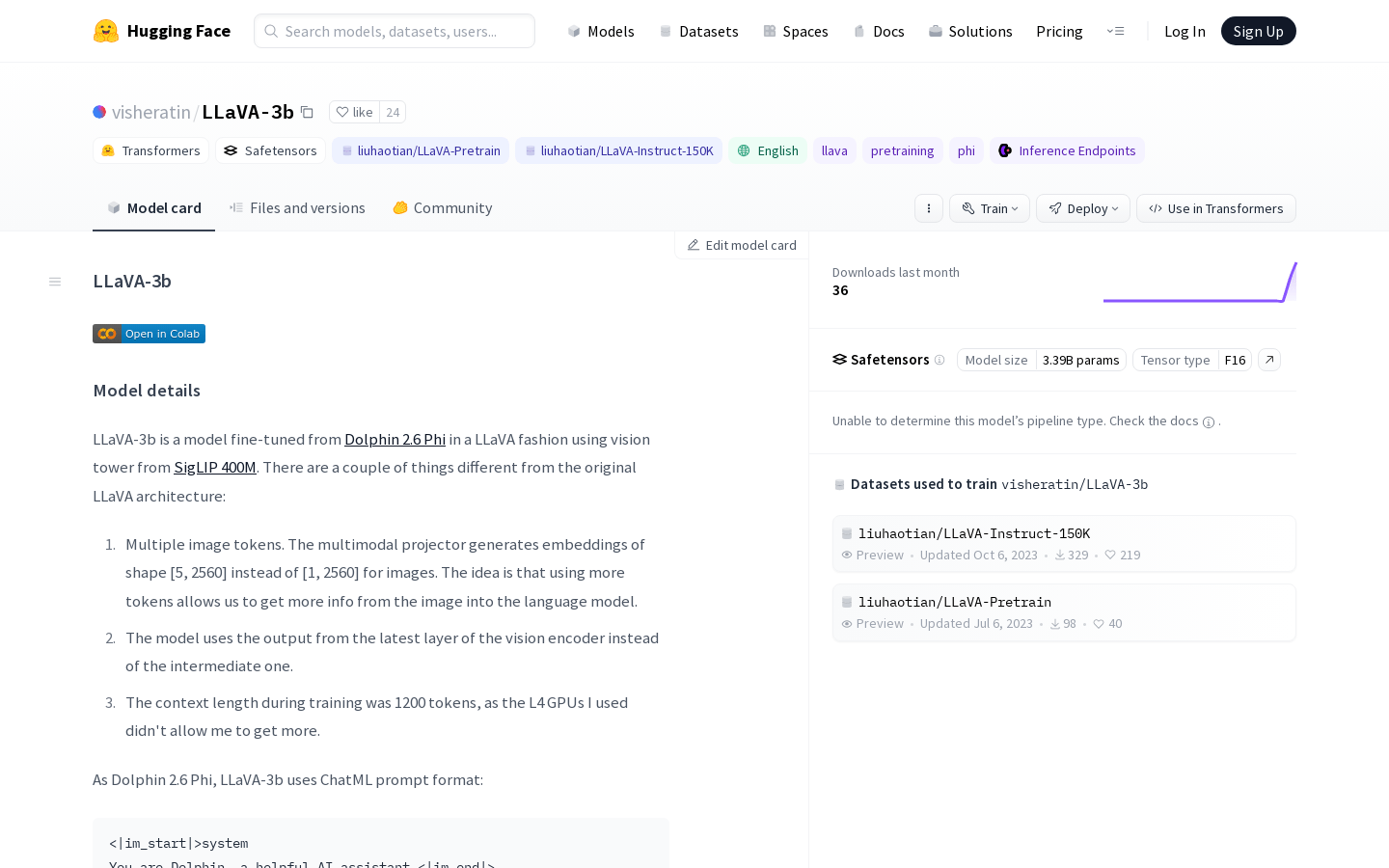Image resolution: width=1389 pixels, height=868 pixels.
Task: Click Use in Transformers button
Action: pos(1216,208)
